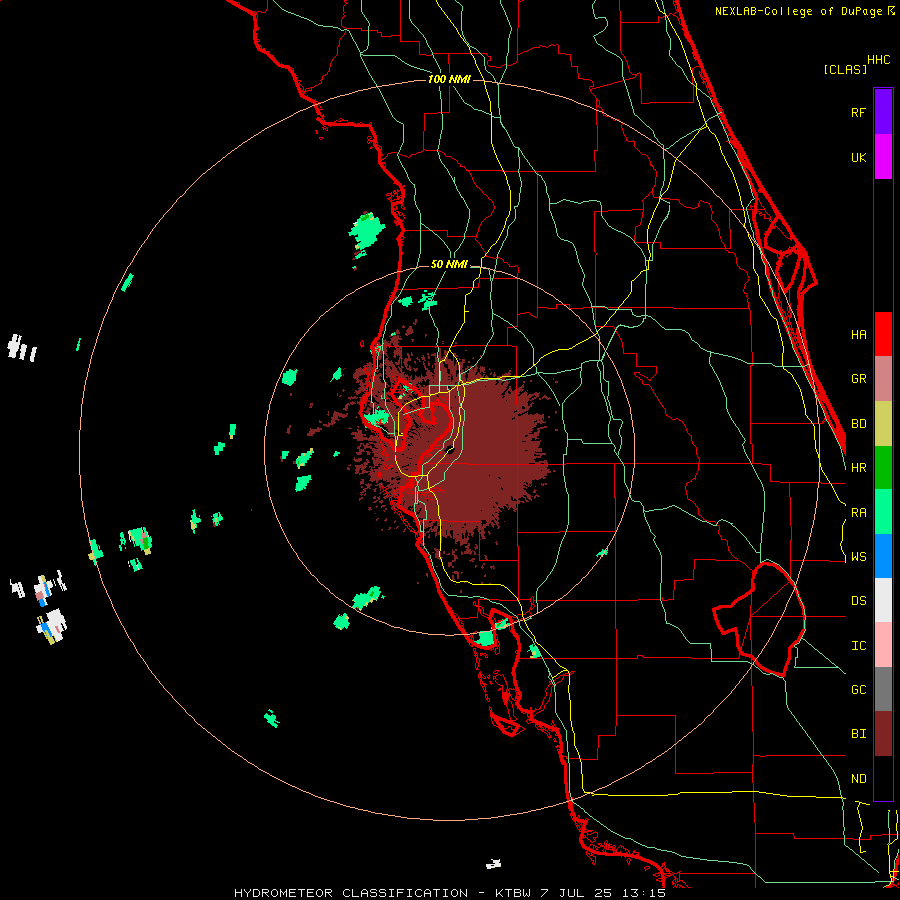Click the DS legend label
This screenshot has height=900, width=900.
(x=858, y=601)
